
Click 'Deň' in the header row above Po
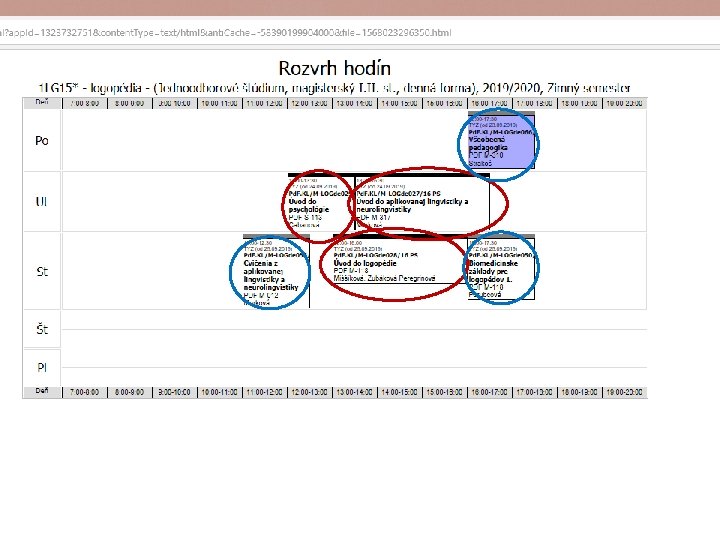point(42,102)
